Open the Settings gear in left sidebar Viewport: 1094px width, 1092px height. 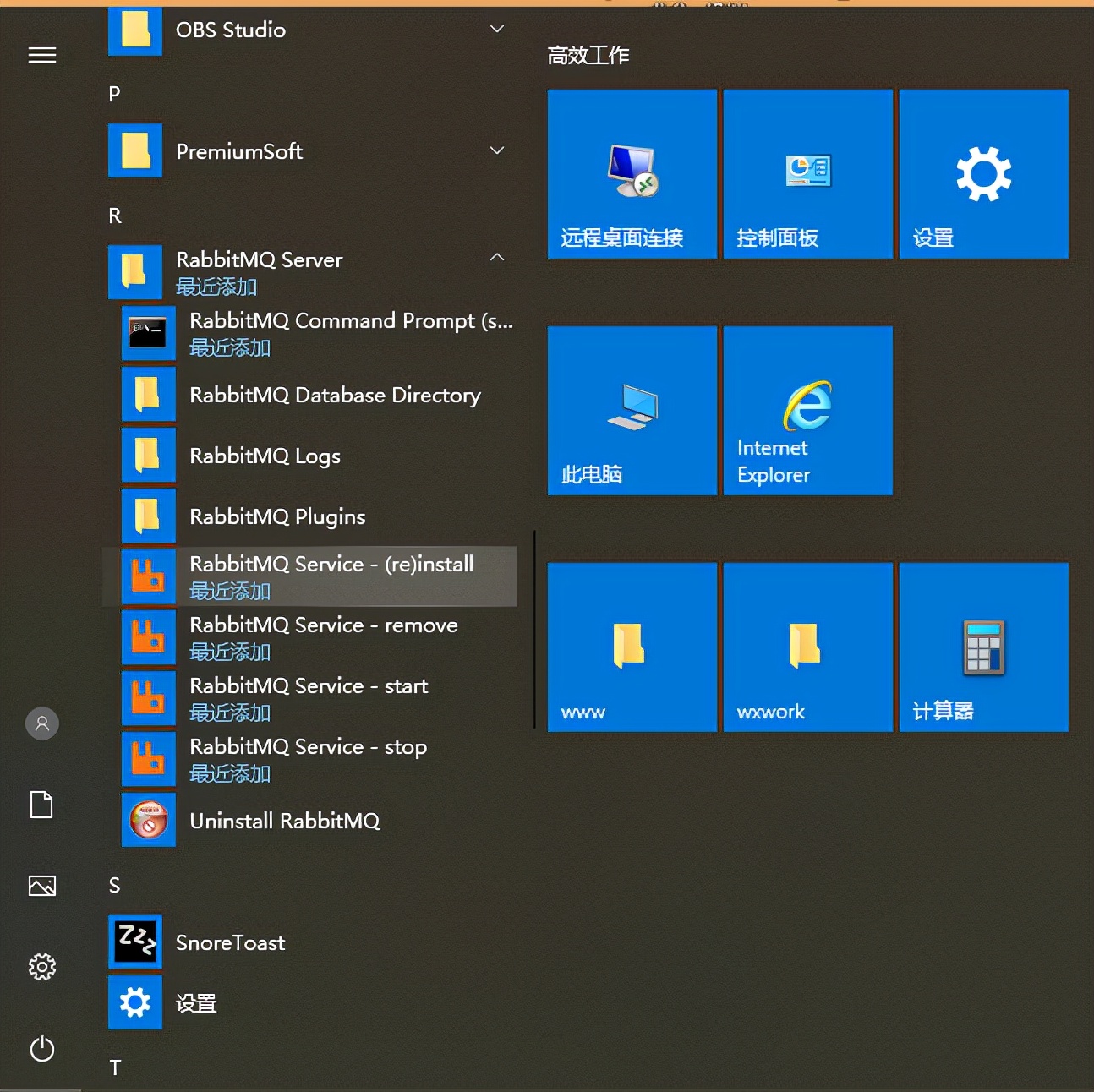42,967
